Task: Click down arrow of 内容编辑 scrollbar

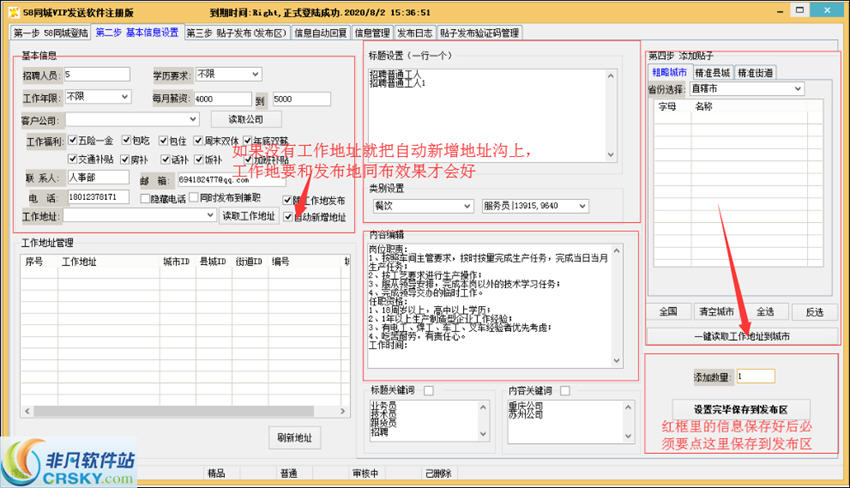Action: [x=616, y=361]
